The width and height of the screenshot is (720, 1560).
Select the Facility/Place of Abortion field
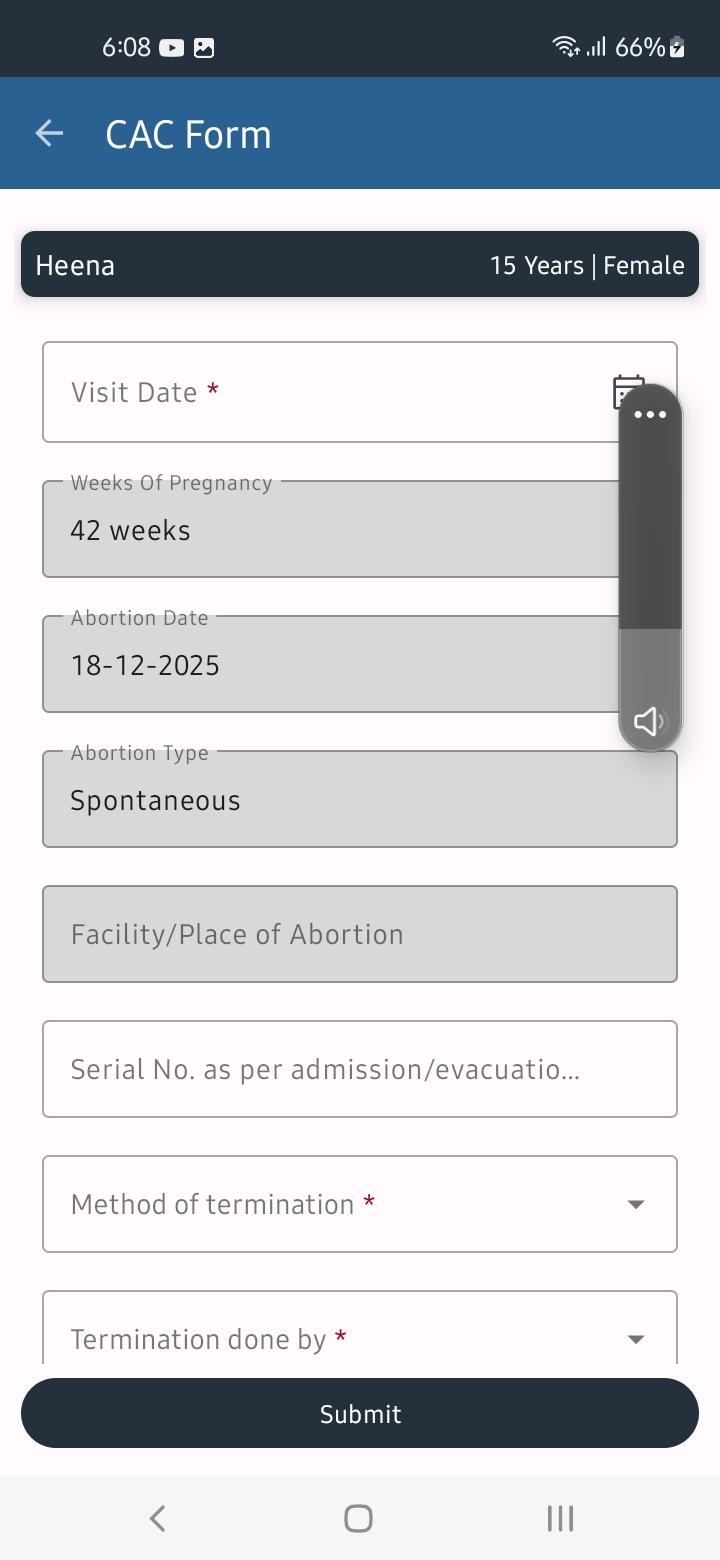360,934
